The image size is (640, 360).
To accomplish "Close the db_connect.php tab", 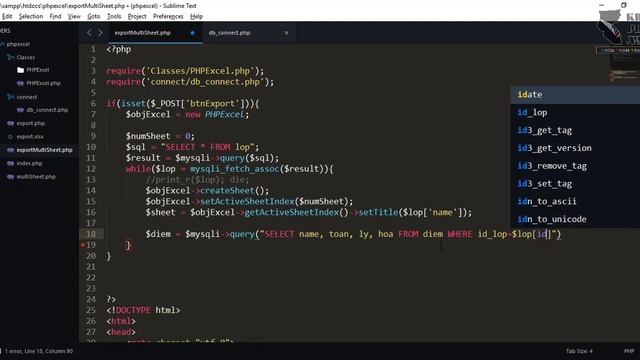I will [x=286, y=33].
